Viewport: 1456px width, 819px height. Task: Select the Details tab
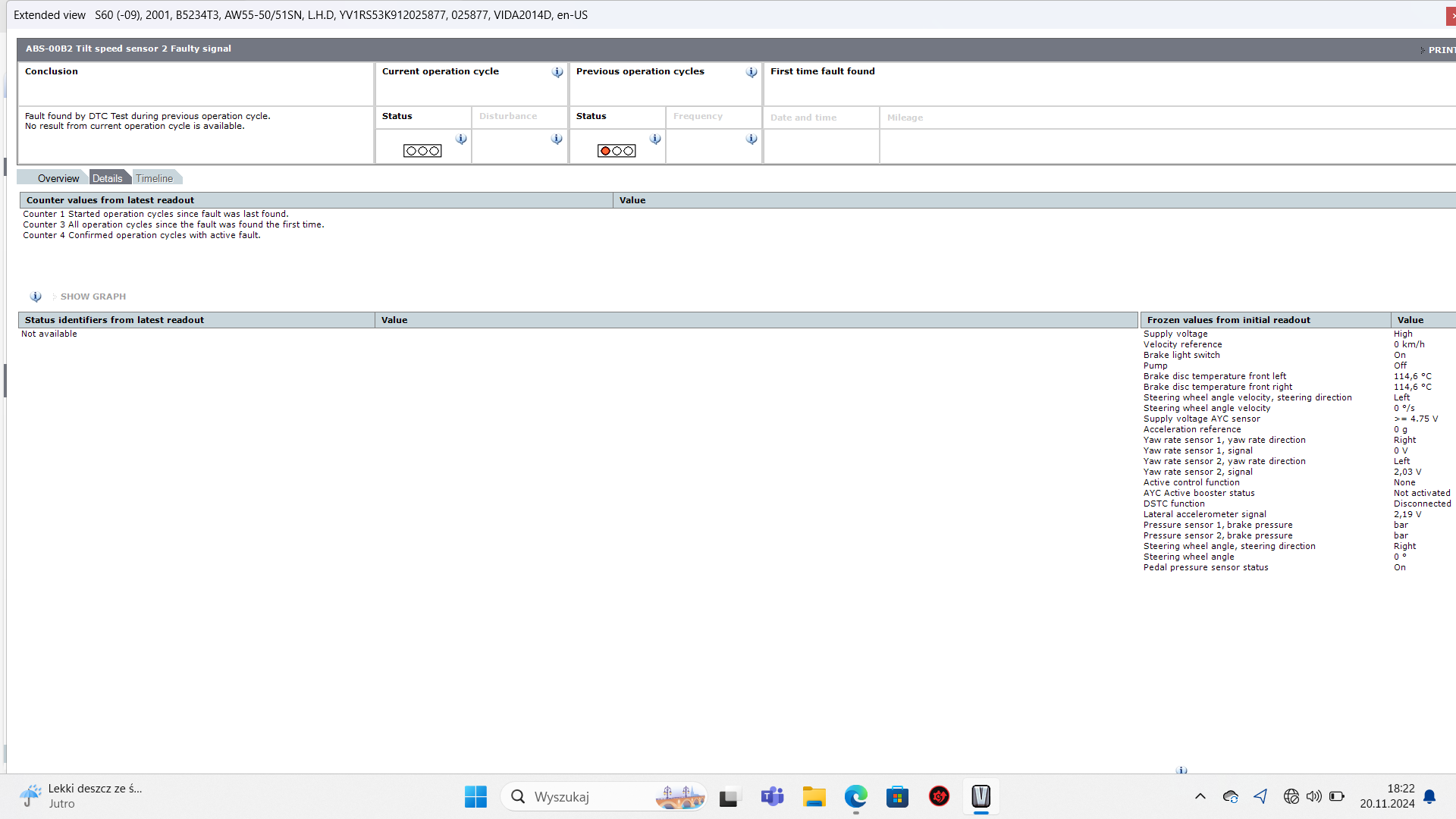108,178
